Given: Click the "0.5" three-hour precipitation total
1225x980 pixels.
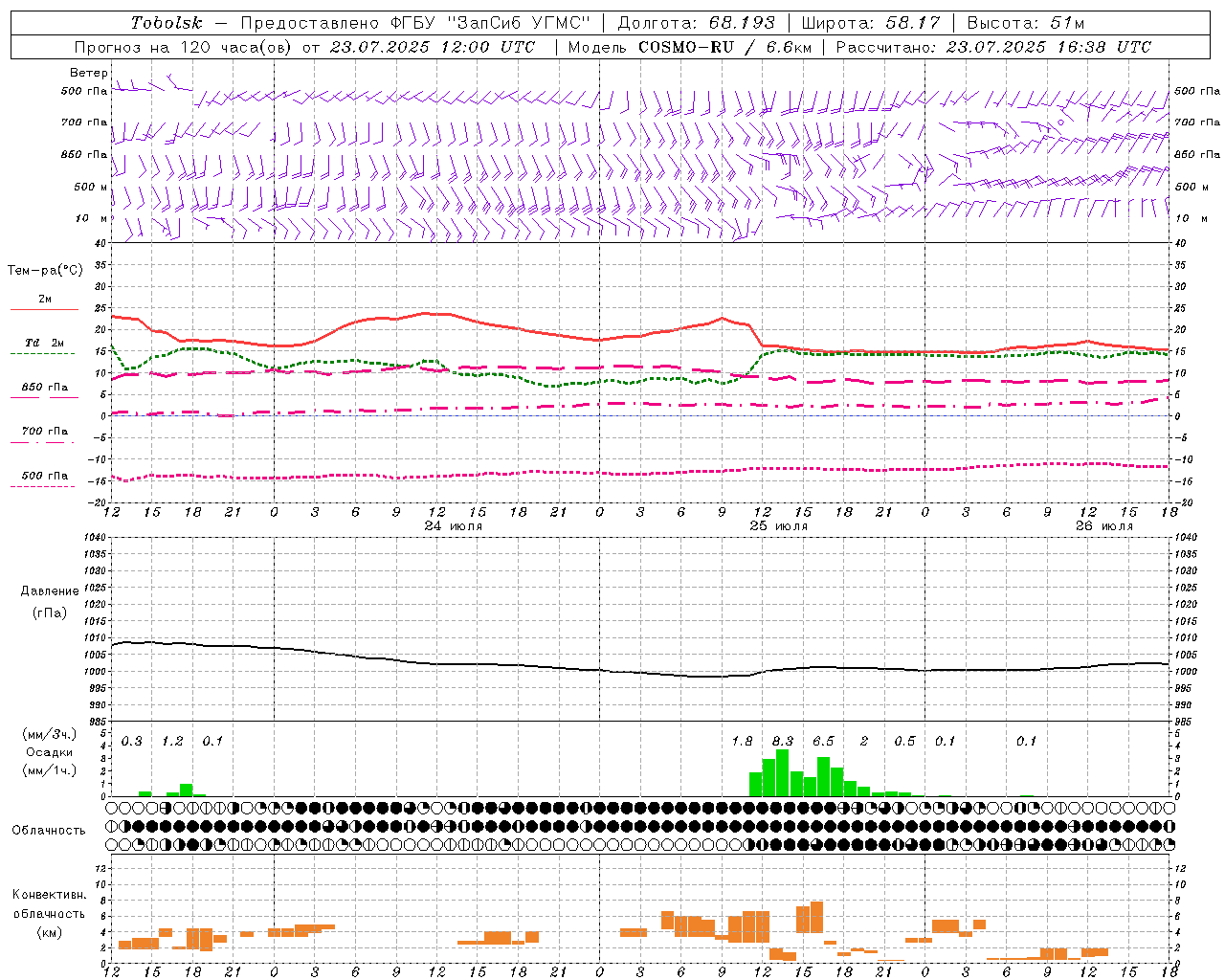Looking at the screenshot, I should (904, 741).
